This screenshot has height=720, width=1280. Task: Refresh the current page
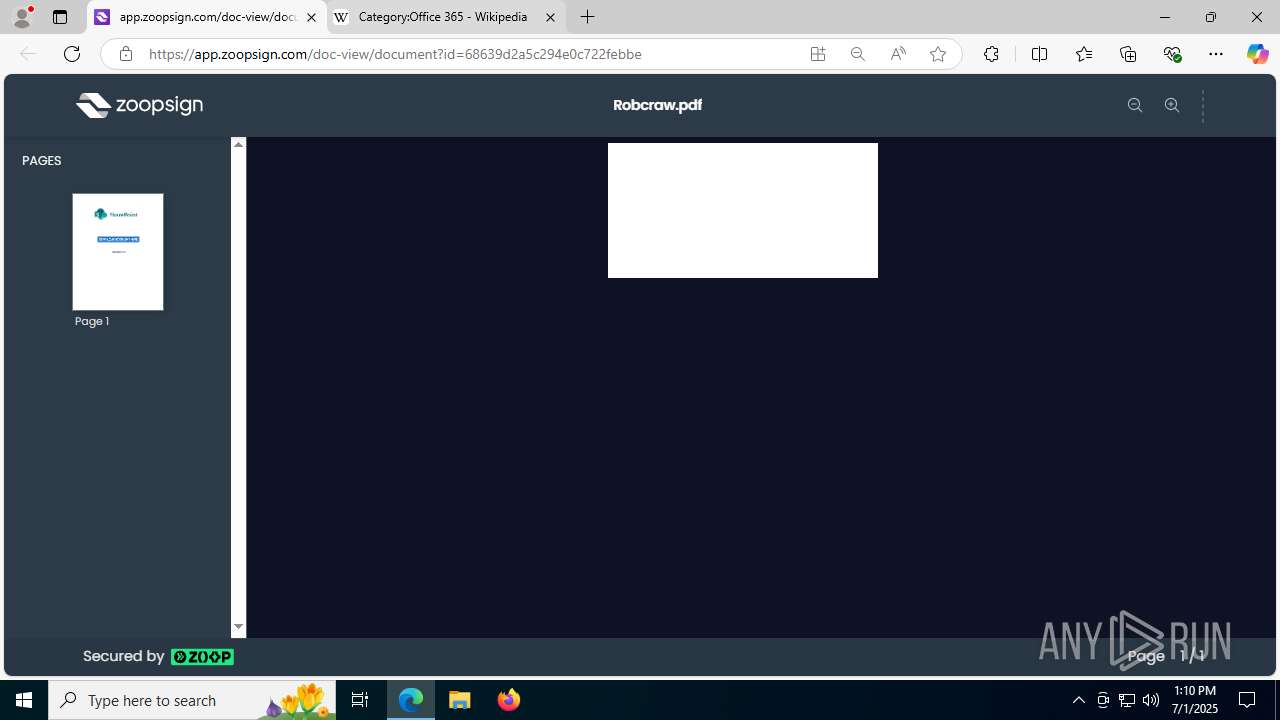72,54
